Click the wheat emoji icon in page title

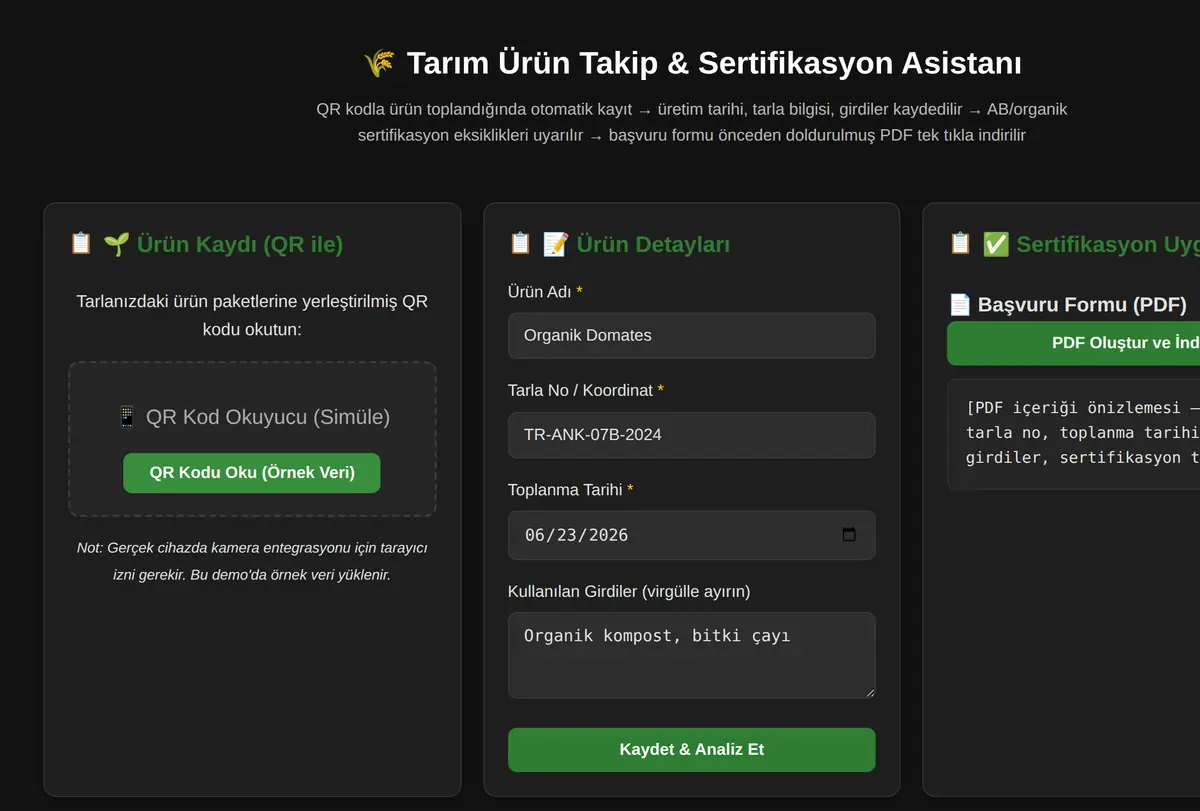click(379, 64)
